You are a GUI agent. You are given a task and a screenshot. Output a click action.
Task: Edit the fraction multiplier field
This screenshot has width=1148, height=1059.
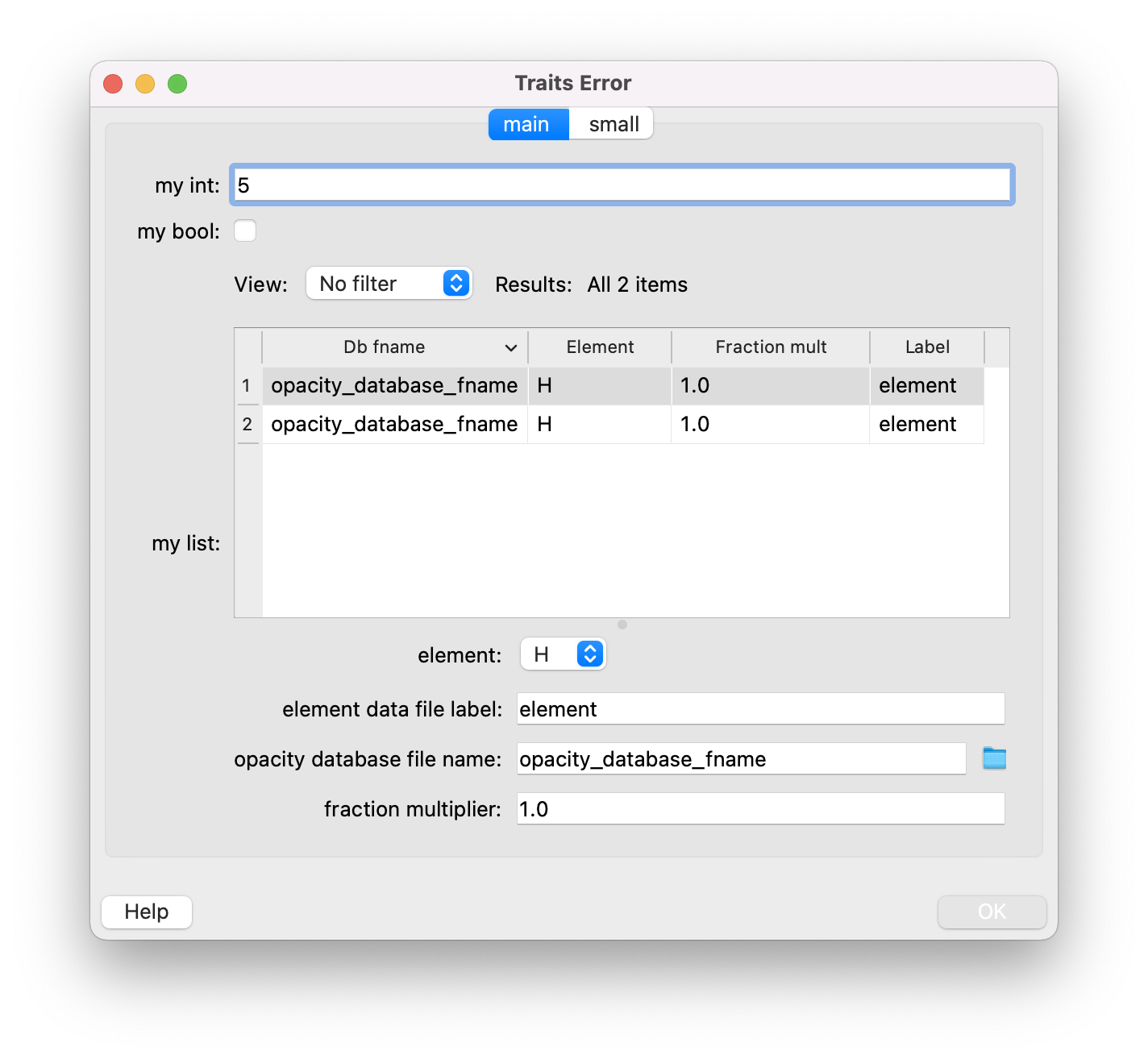[x=759, y=808]
